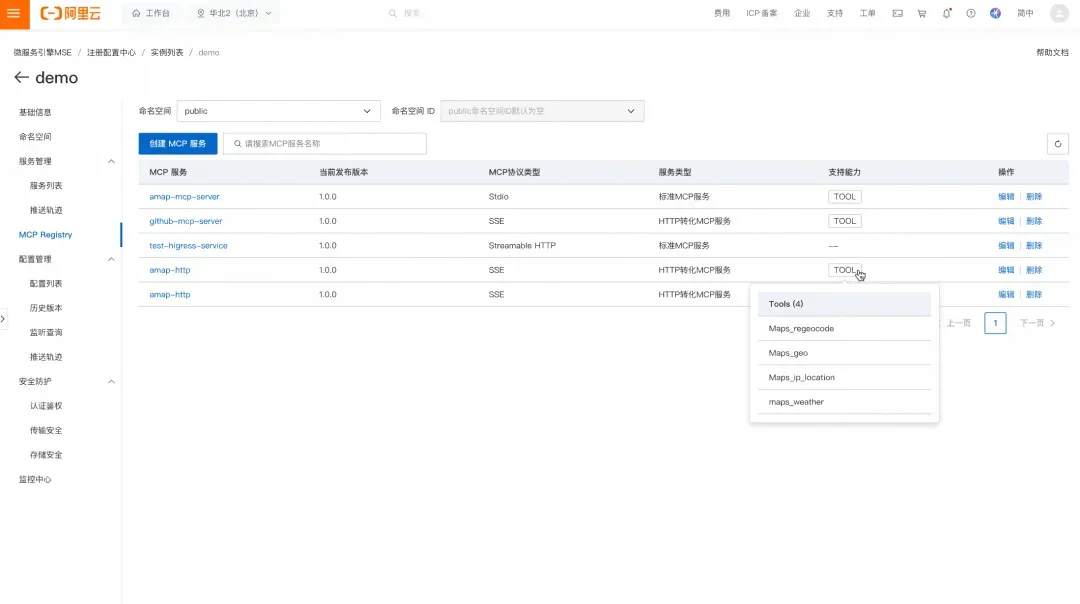This screenshot has width=1080, height=604.
Task: Select 监控中心 in sidebar
Action: 35,479
